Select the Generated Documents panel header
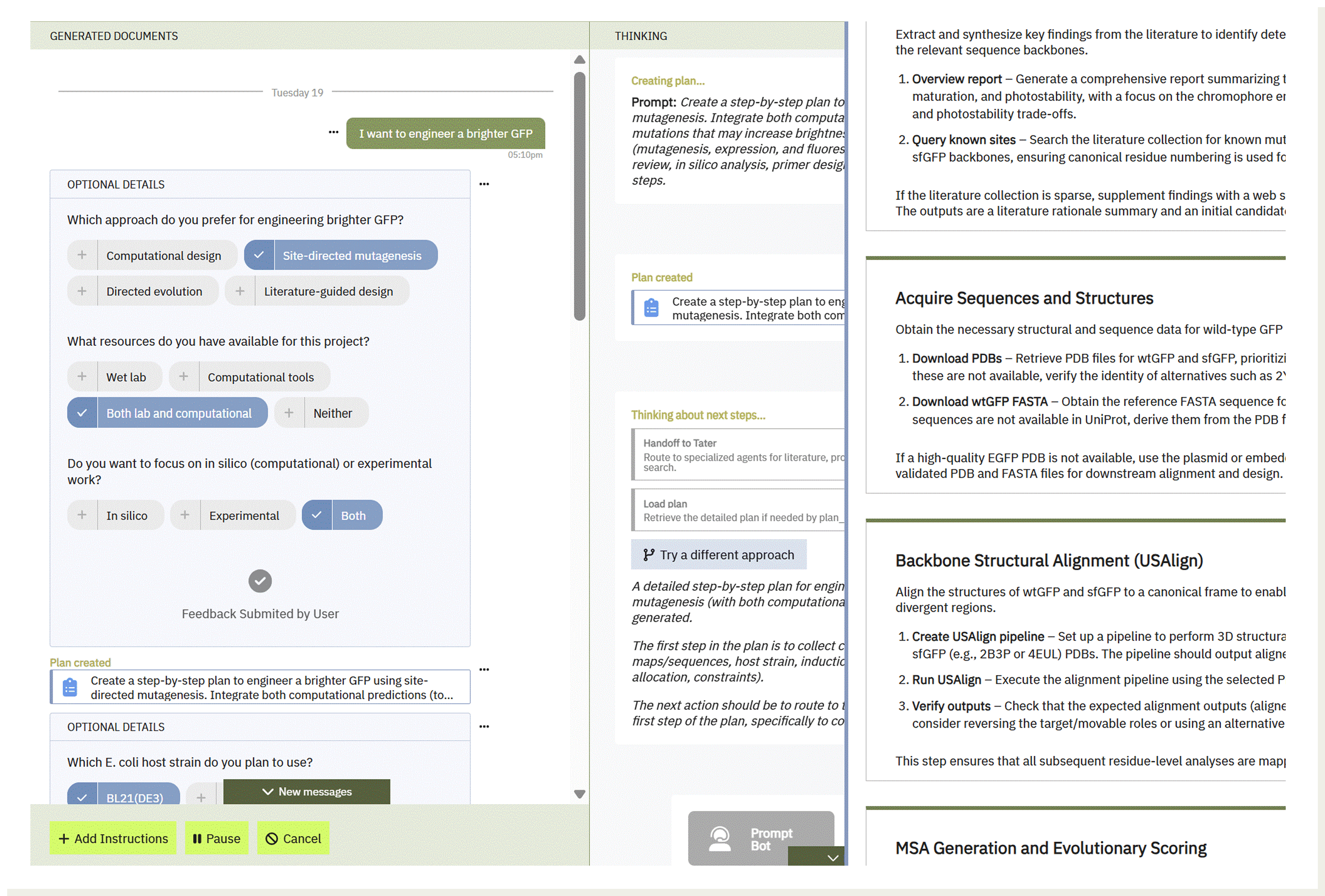The image size is (1325, 896). (114, 36)
